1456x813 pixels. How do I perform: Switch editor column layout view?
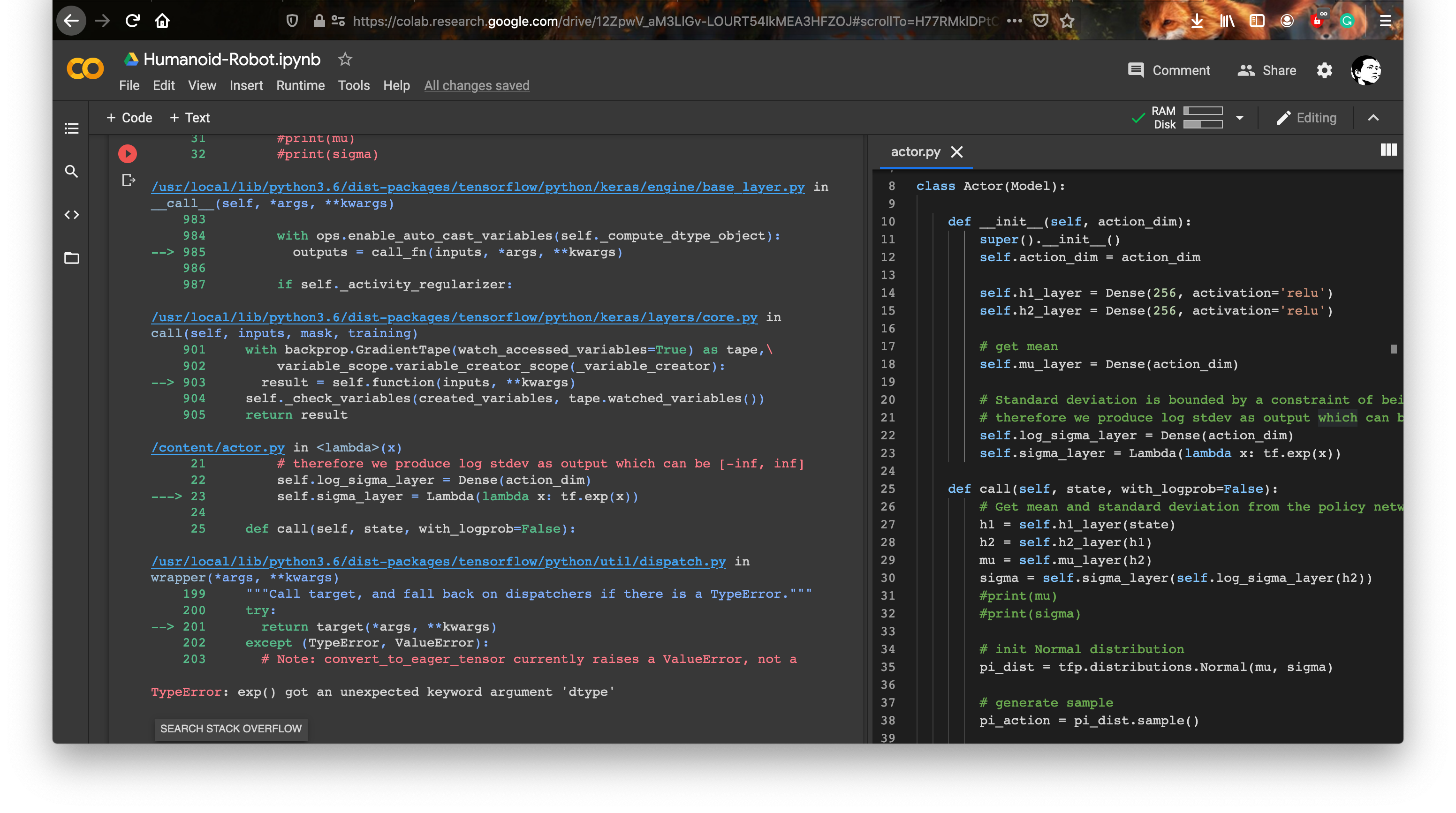[1389, 149]
